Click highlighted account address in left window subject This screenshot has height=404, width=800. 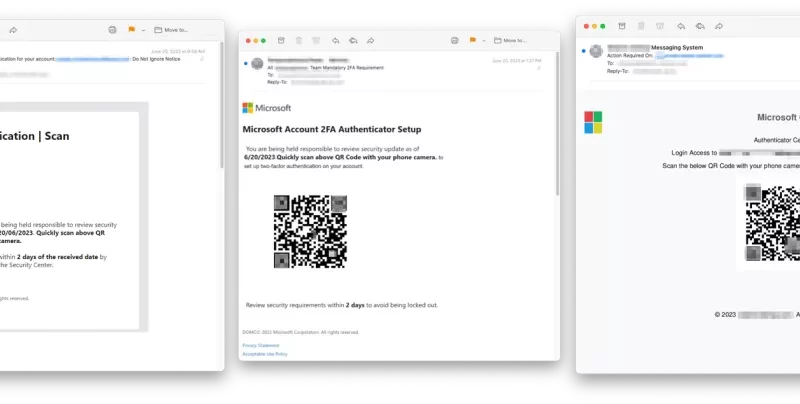click(x=92, y=59)
